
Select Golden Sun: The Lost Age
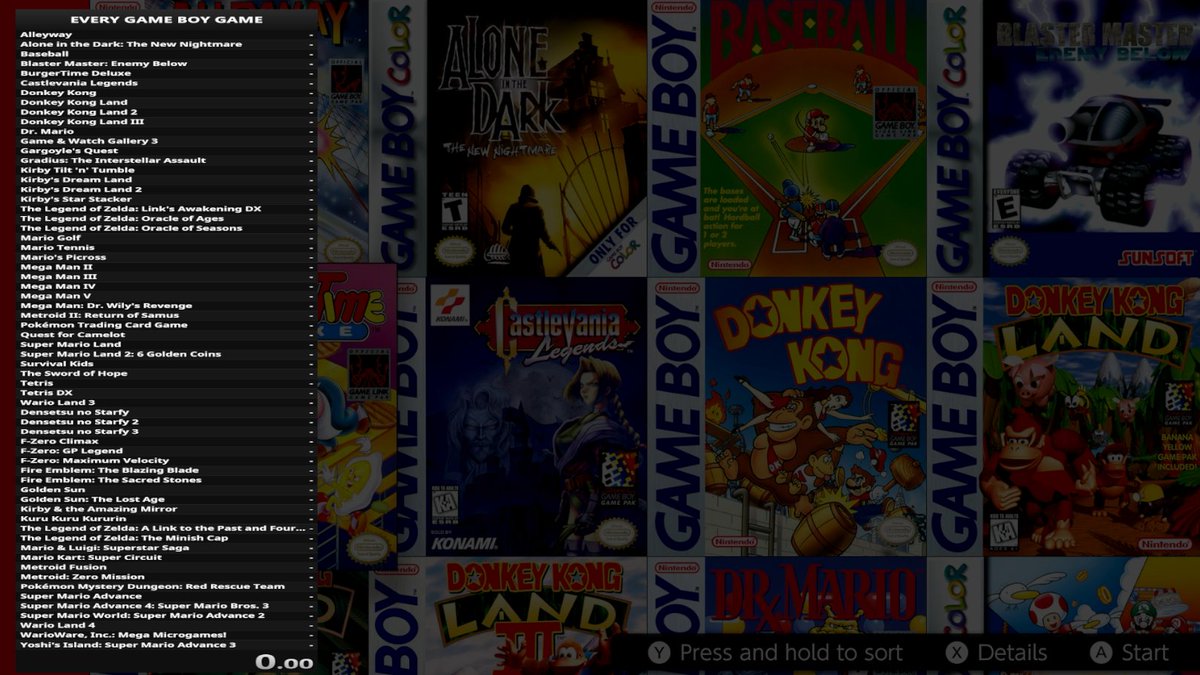(167, 499)
